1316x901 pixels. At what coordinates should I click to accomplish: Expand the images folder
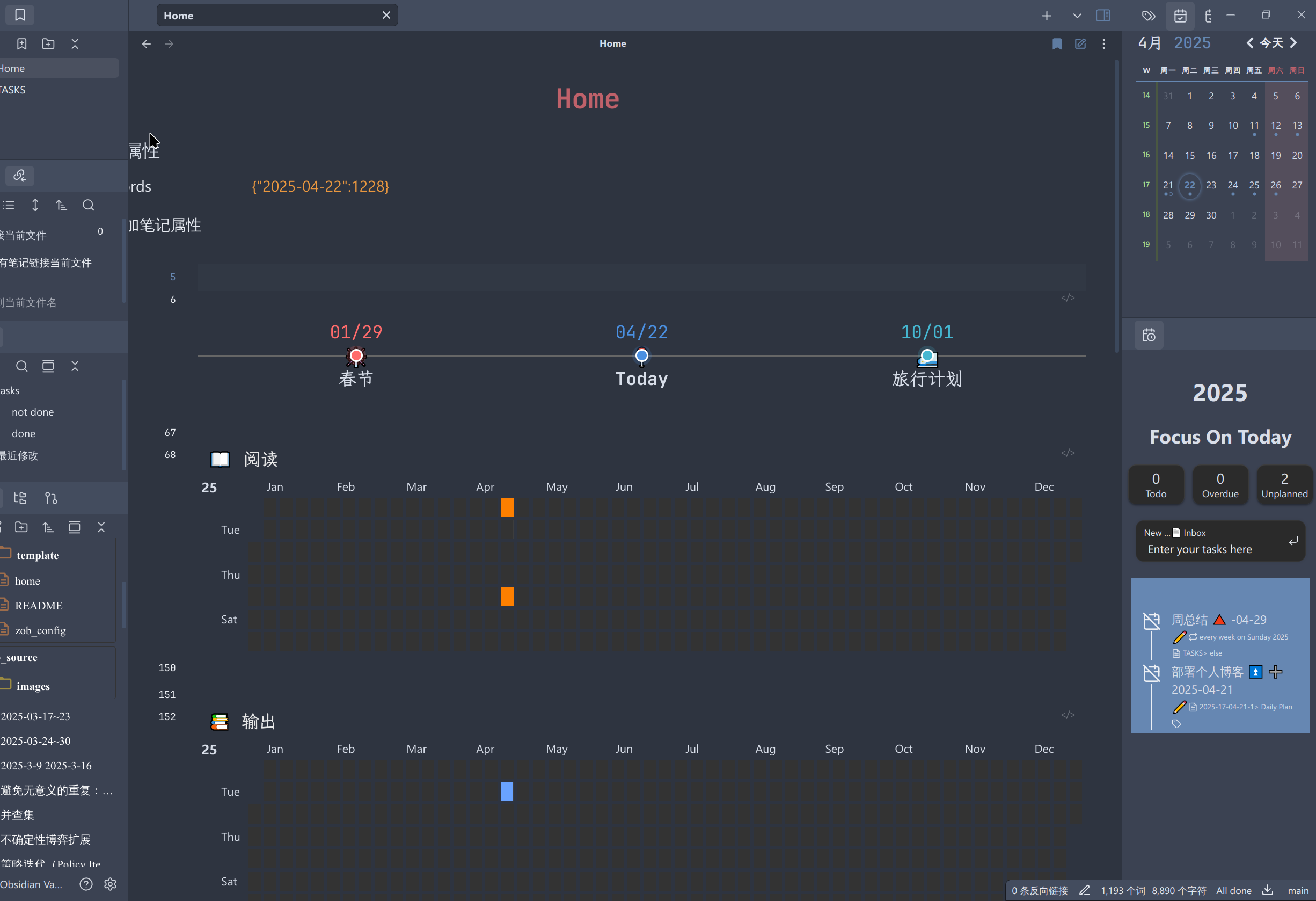33,686
